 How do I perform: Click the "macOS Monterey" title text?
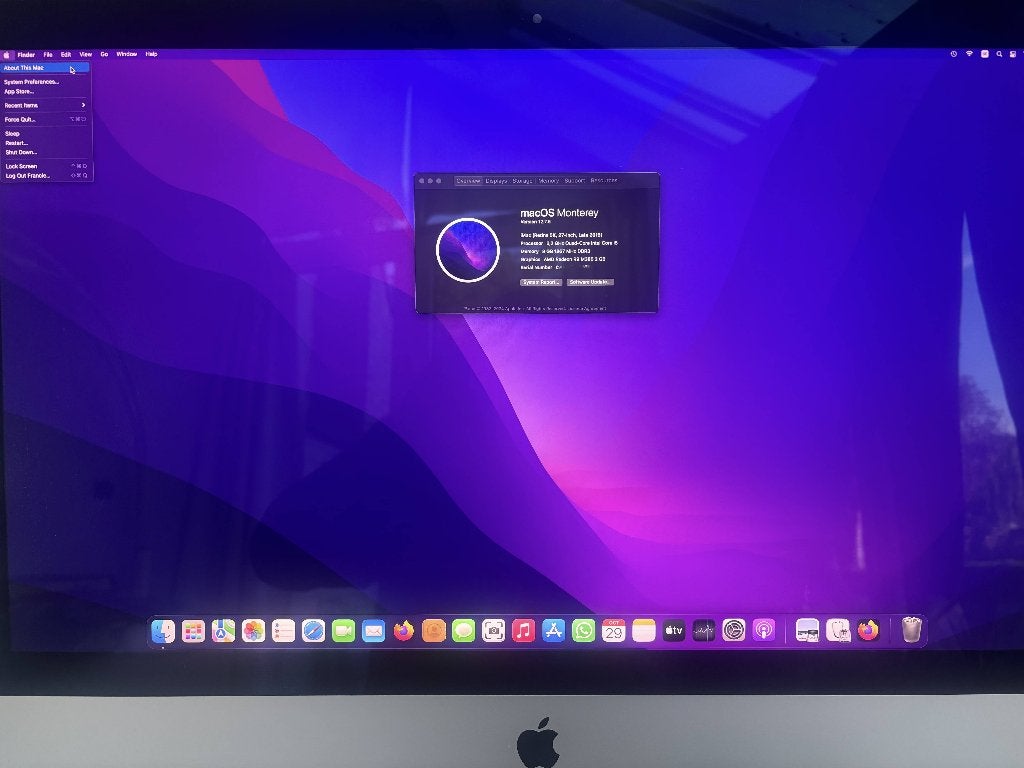coord(559,213)
